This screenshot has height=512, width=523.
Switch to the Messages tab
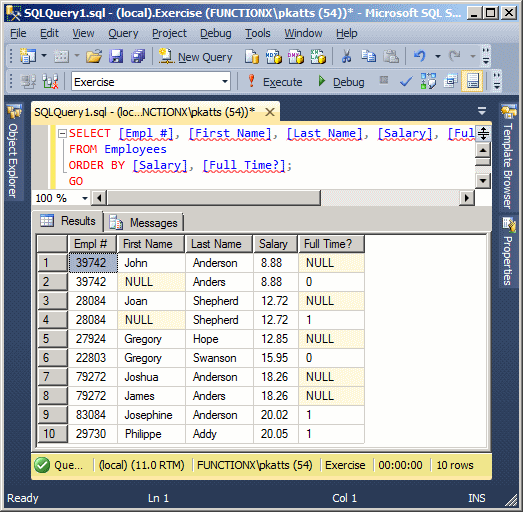coord(144,222)
